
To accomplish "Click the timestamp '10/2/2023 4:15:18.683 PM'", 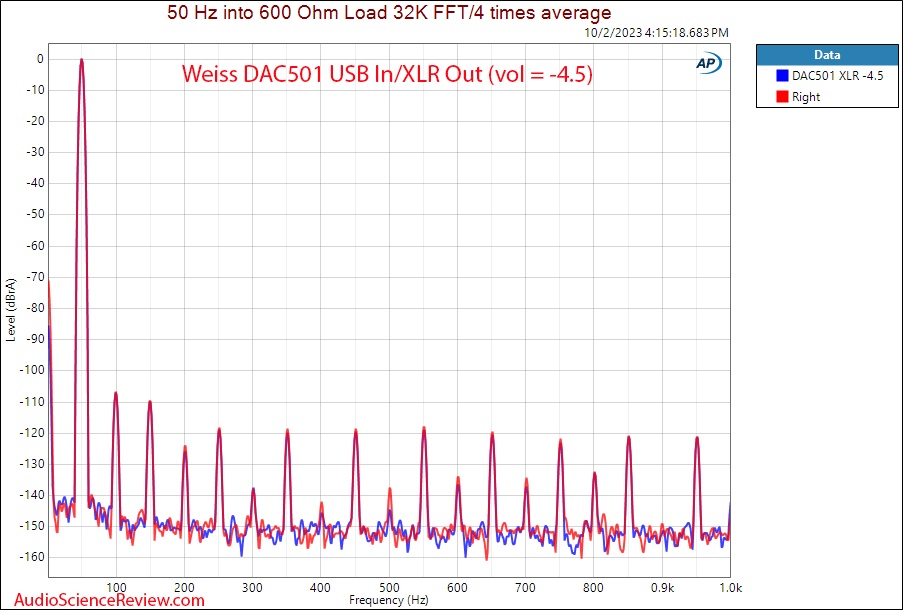I will (x=657, y=33).
